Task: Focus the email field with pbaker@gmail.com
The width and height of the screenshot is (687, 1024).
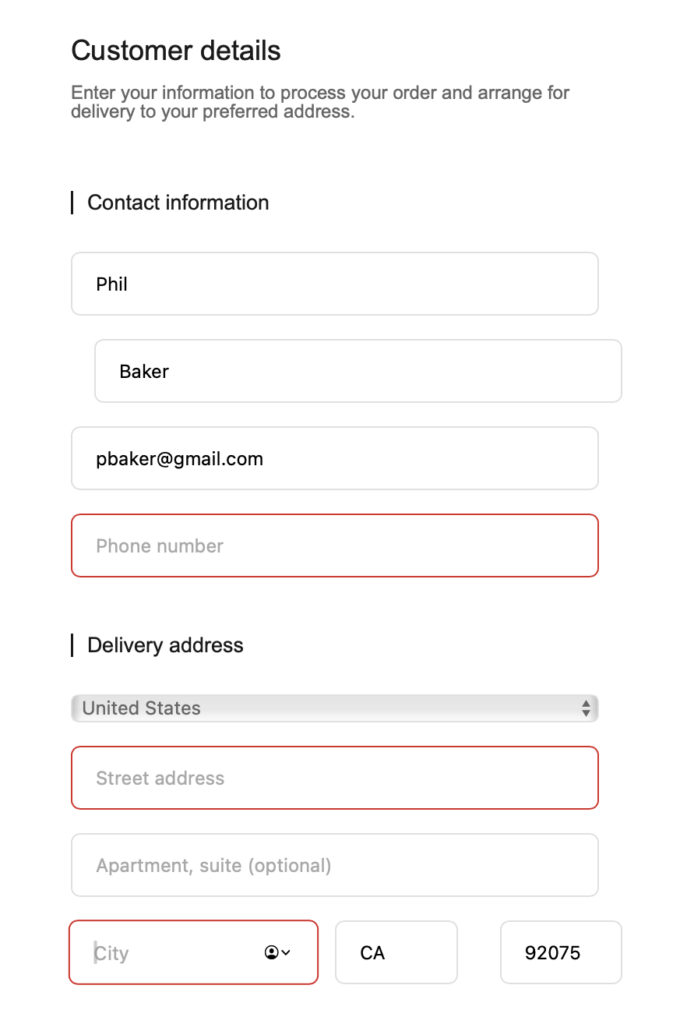Action: [x=334, y=459]
